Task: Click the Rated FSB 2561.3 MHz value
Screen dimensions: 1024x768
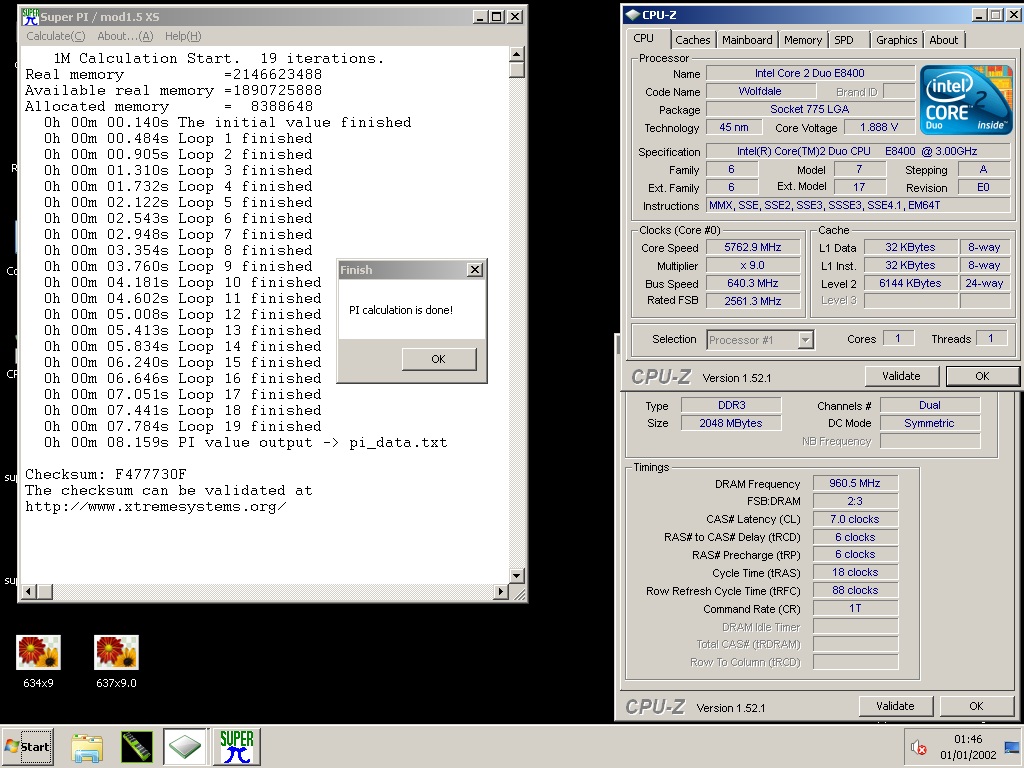Action: [x=753, y=301]
